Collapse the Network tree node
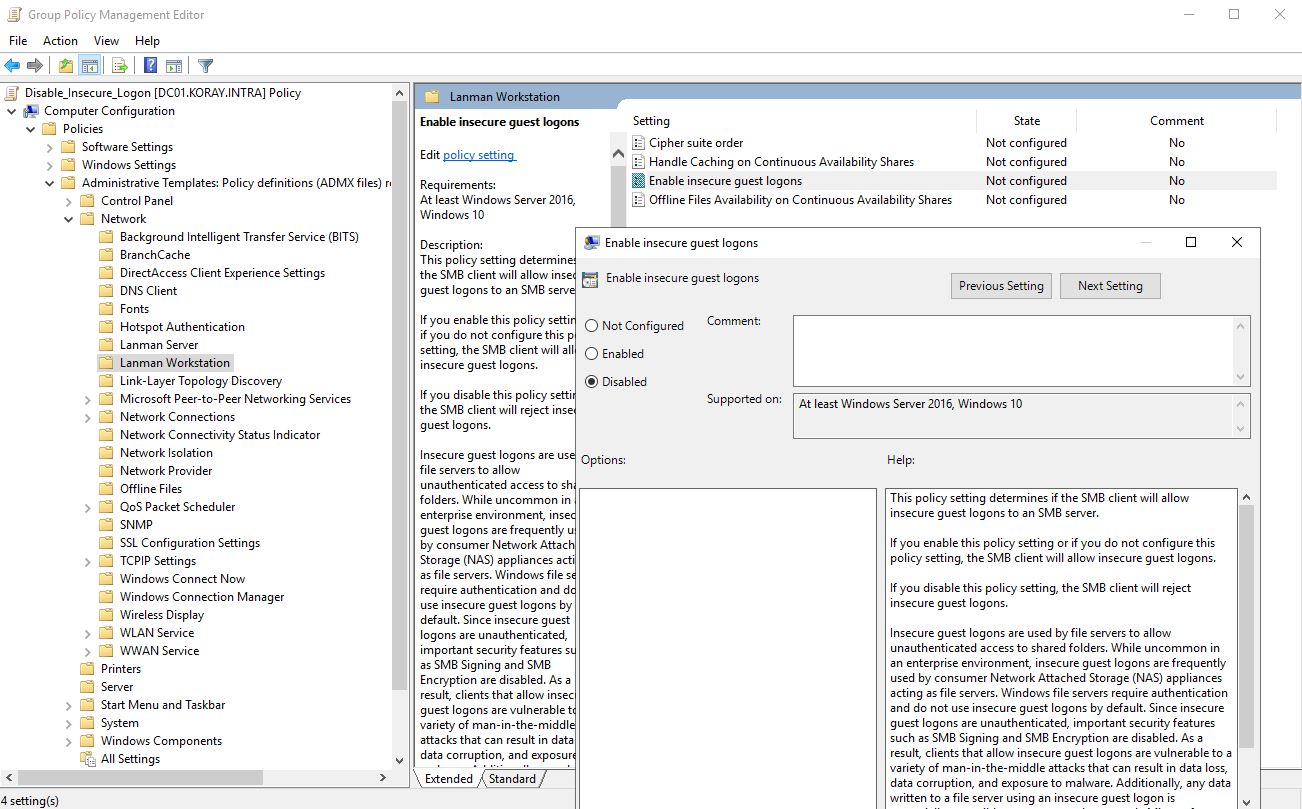The width and height of the screenshot is (1302, 809). (69, 219)
